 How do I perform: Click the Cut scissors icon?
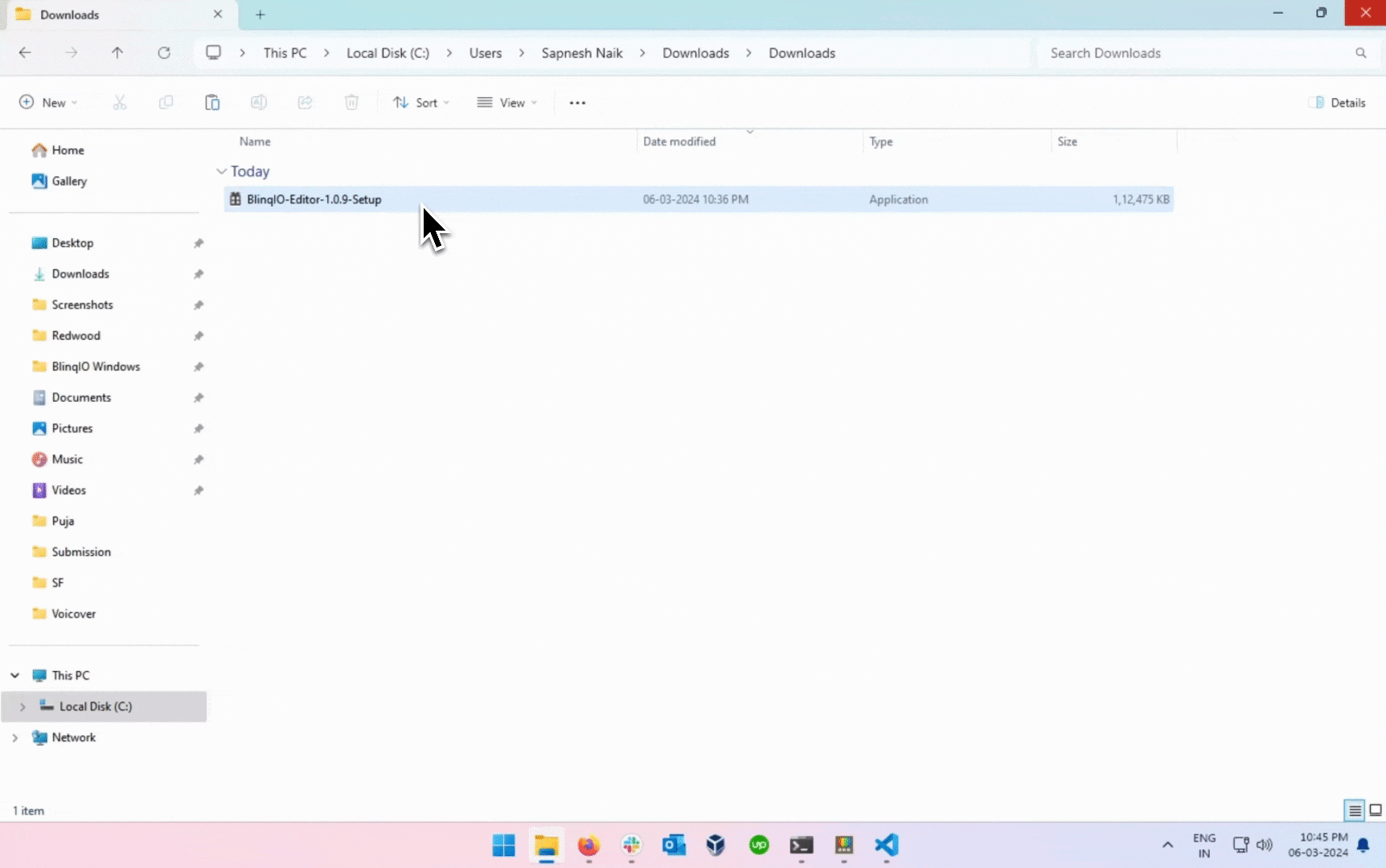pos(120,102)
